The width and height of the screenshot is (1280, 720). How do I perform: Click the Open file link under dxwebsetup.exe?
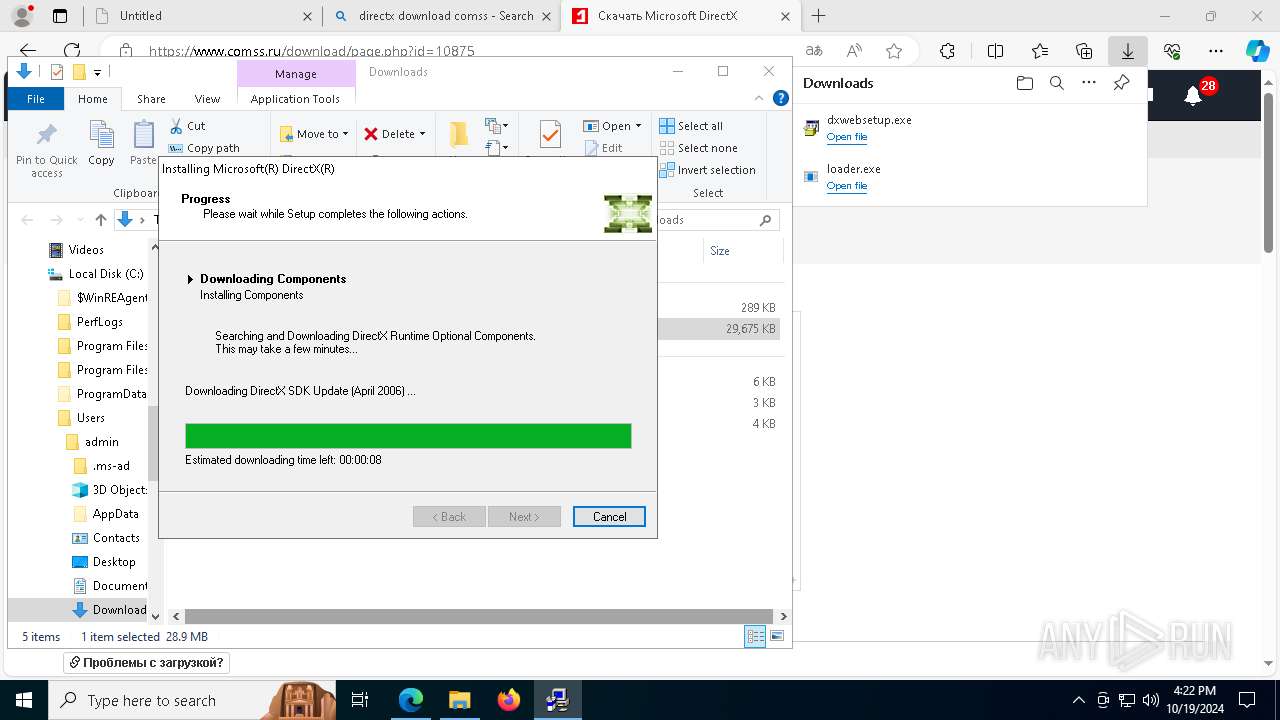tap(847, 137)
